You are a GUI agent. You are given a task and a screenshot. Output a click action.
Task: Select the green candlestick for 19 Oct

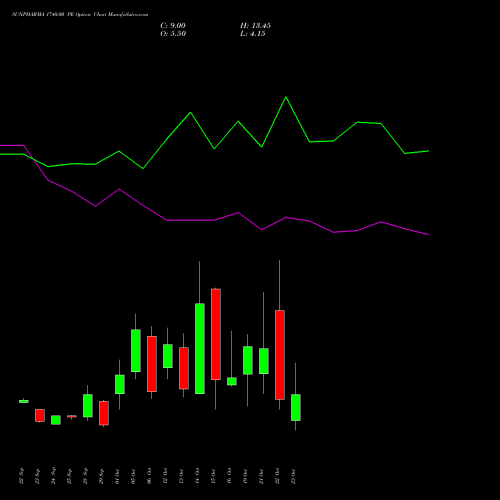point(248,360)
